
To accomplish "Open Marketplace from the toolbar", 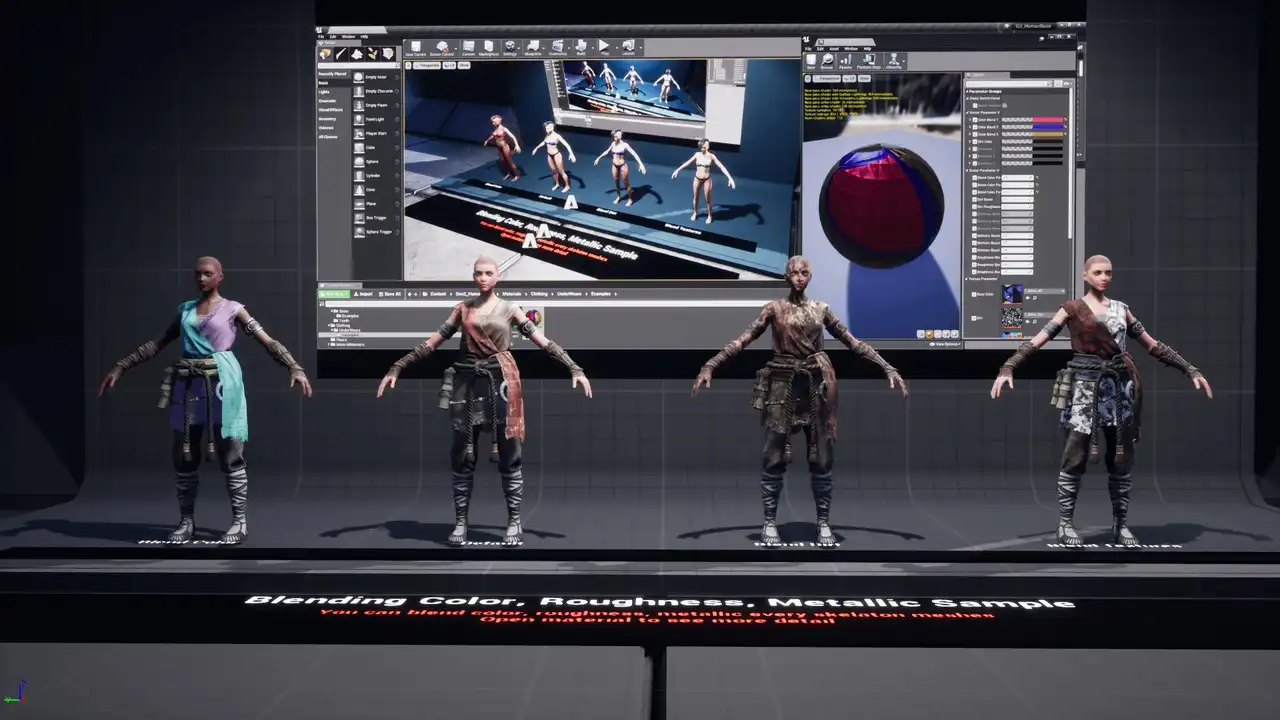I will coord(488,47).
